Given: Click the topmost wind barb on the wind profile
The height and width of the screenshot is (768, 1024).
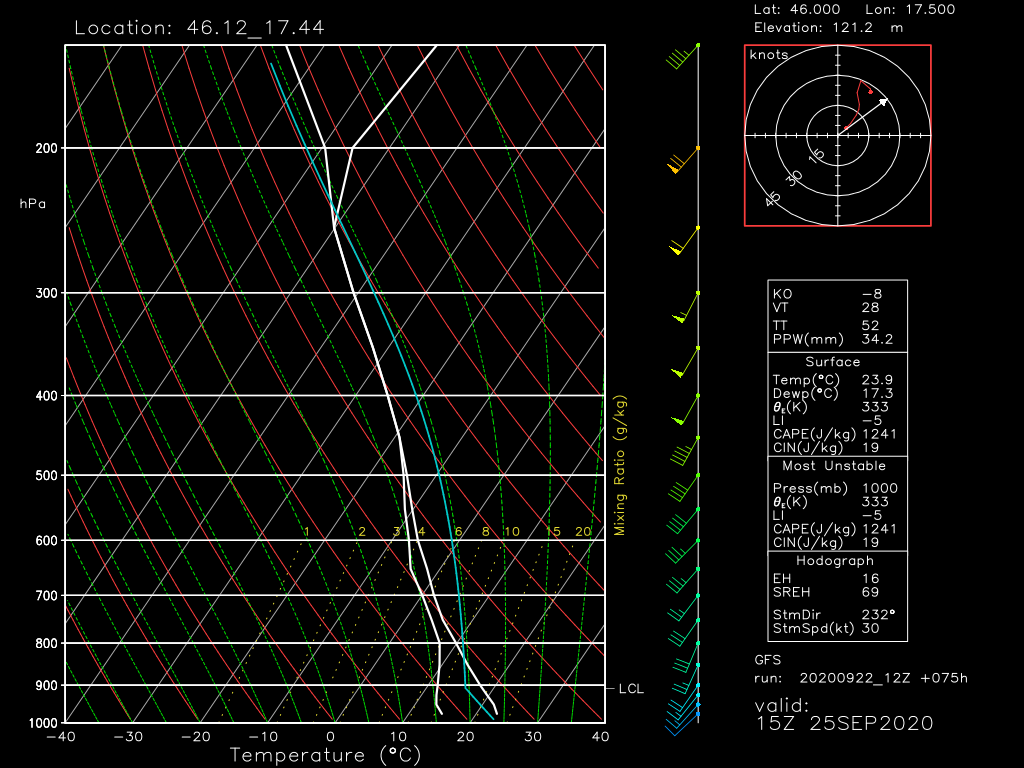Looking at the screenshot, I should click(x=682, y=57).
